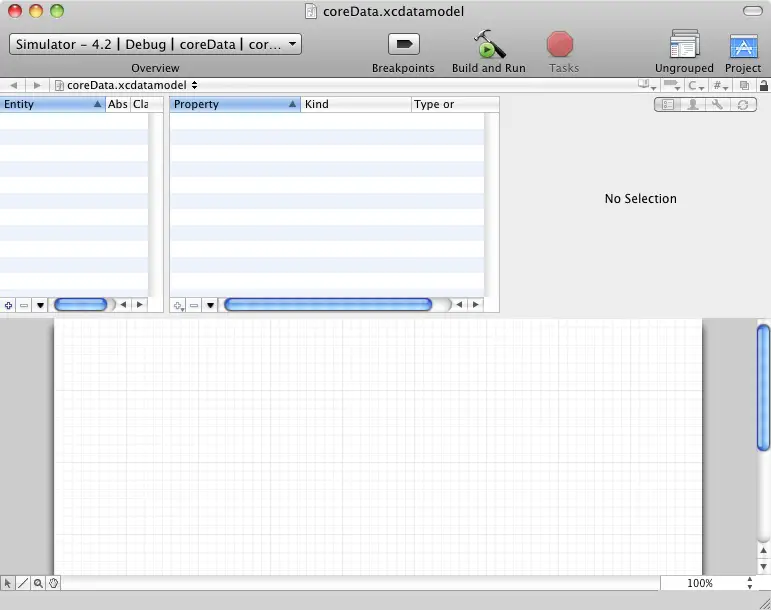Click the diagram vertical scrollbar thumb
The width and height of the screenshot is (771, 610).
coord(764,387)
